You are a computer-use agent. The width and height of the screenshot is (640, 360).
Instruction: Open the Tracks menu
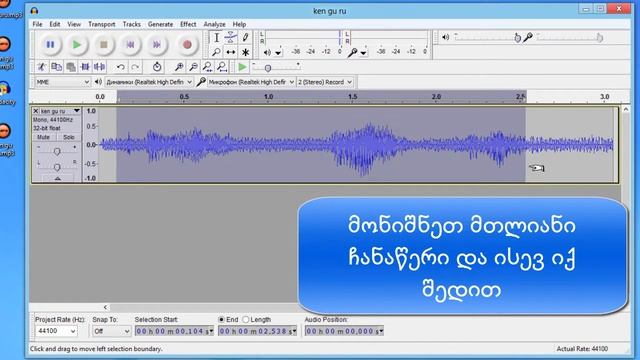click(x=131, y=24)
